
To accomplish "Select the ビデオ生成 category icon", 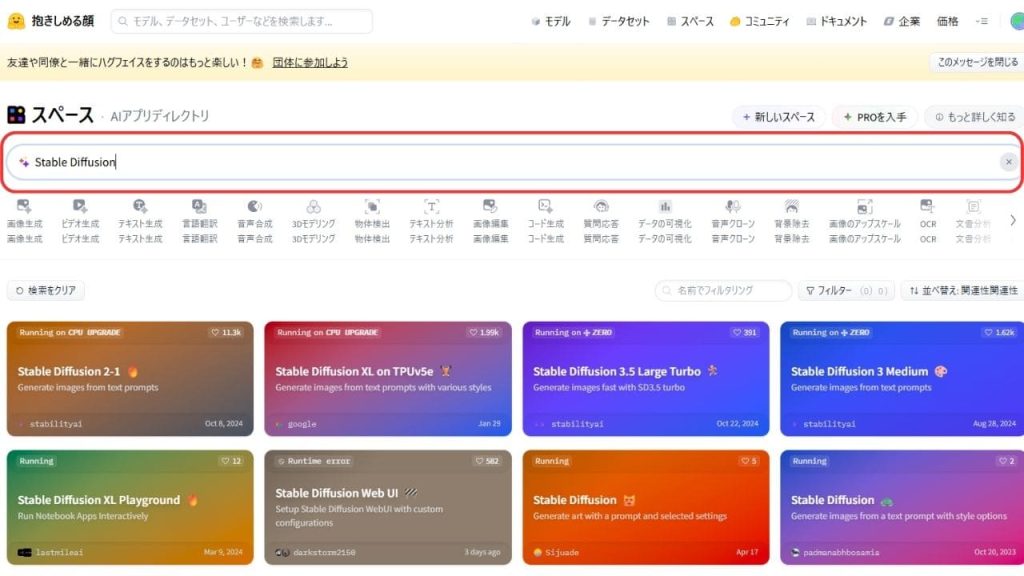I will tap(80, 207).
